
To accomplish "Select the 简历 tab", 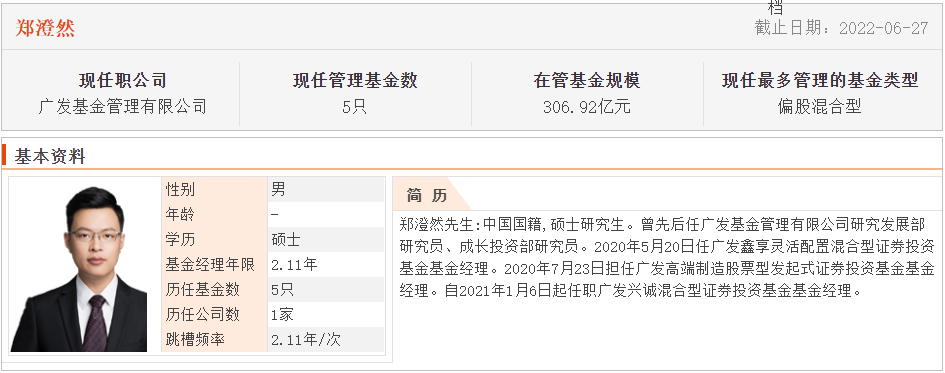I will pyautogui.click(x=427, y=195).
